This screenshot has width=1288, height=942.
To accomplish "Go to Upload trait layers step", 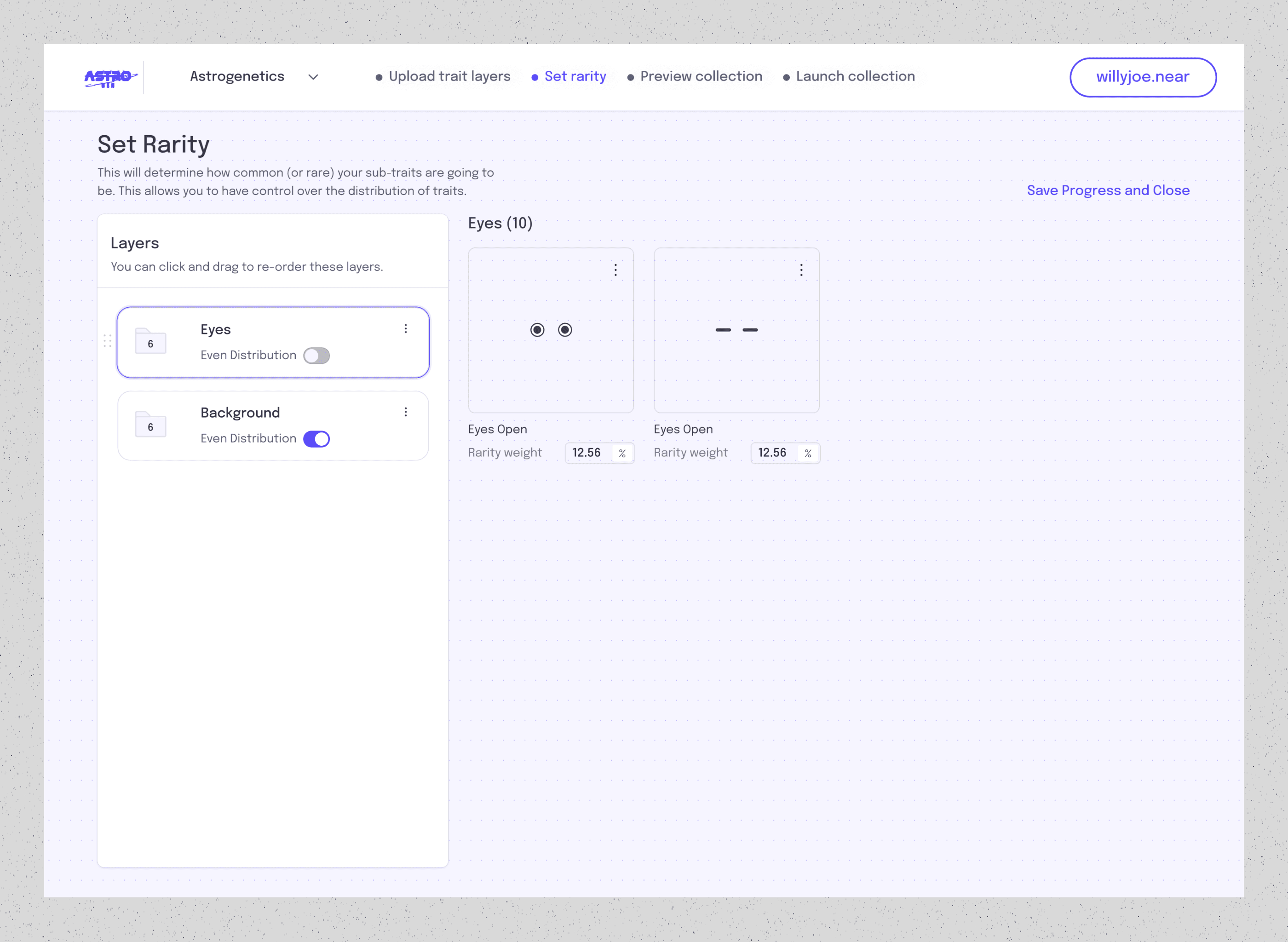I will (x=448, y=76).
